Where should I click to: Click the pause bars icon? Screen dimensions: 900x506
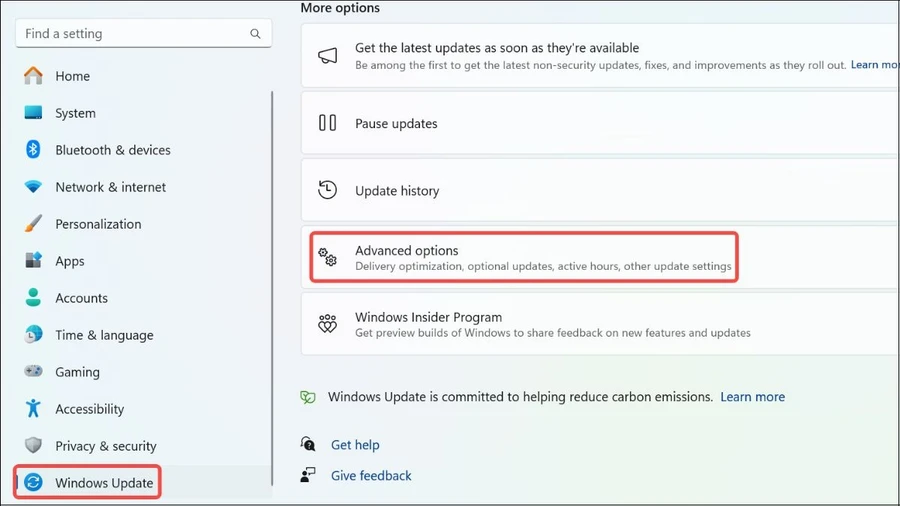point(328,123)
